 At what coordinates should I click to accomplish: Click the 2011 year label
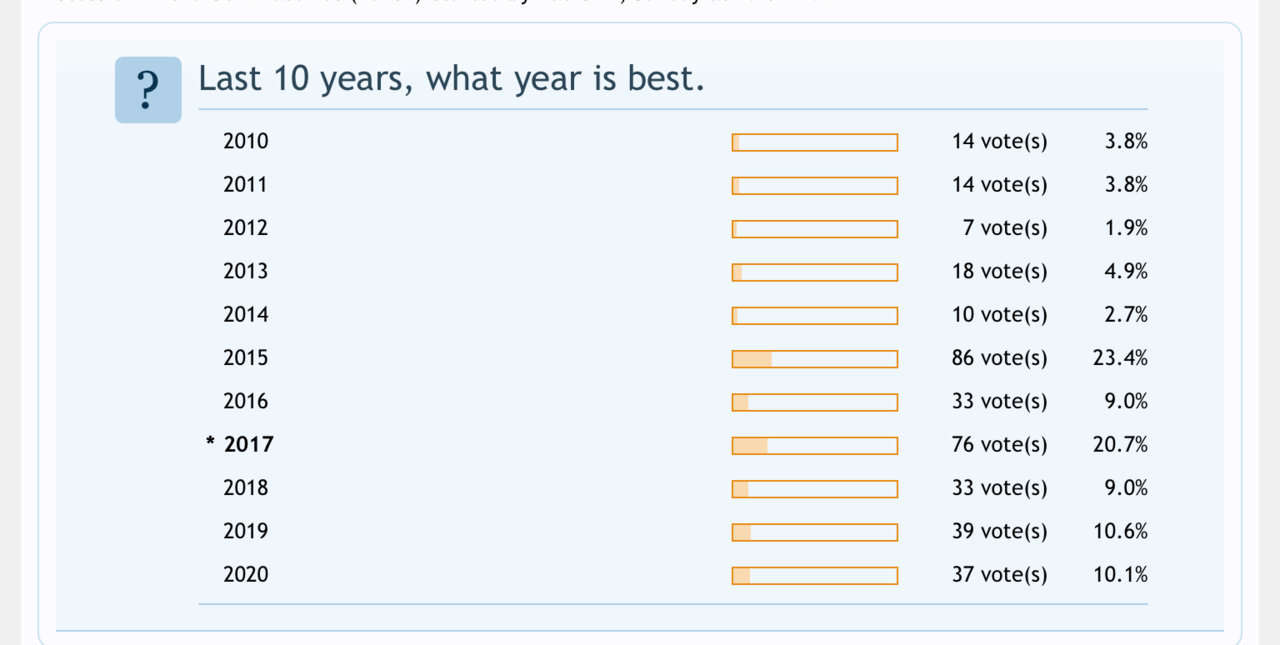pos(246,184)
